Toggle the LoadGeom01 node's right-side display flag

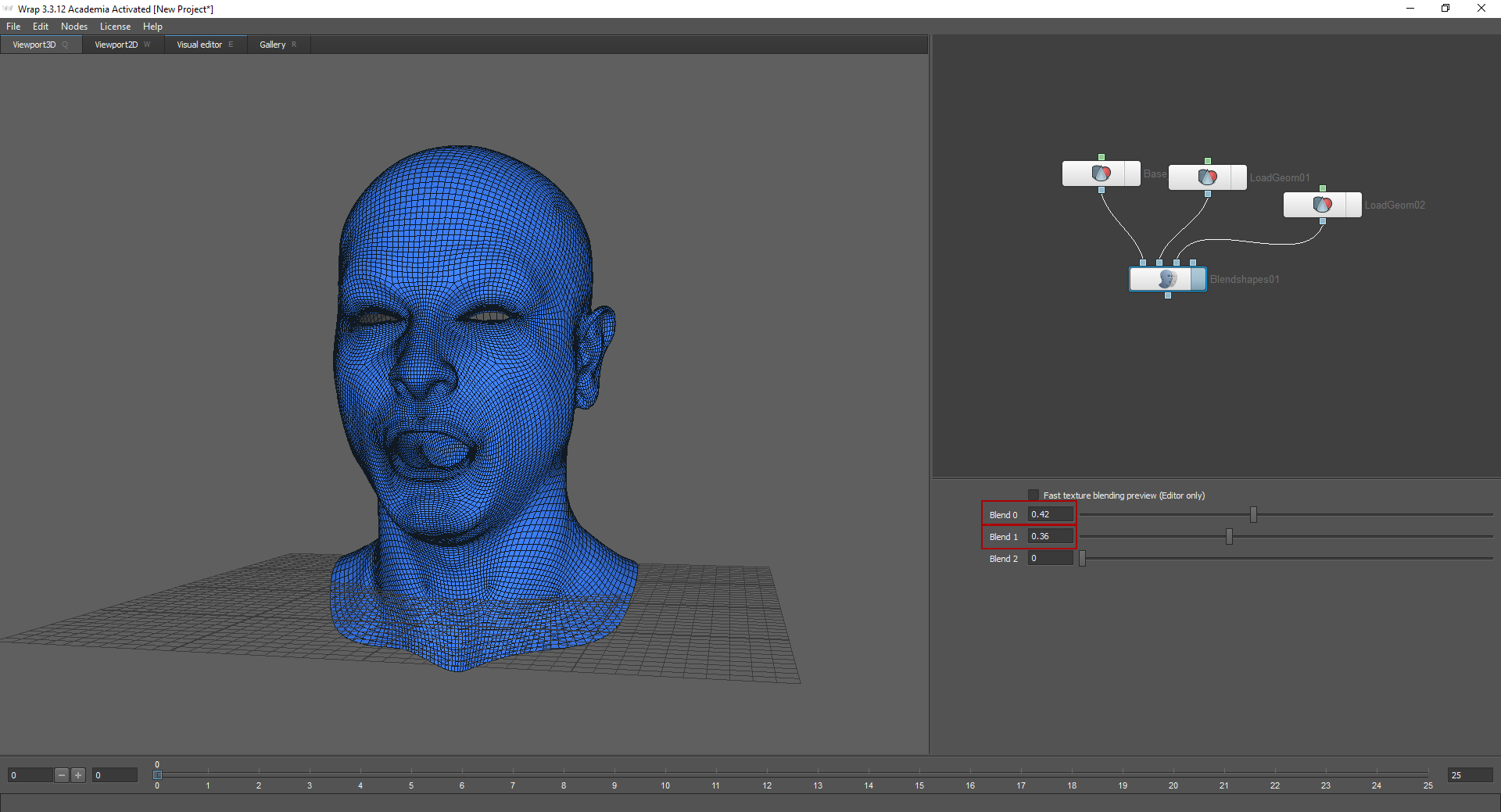[1238, 177]
